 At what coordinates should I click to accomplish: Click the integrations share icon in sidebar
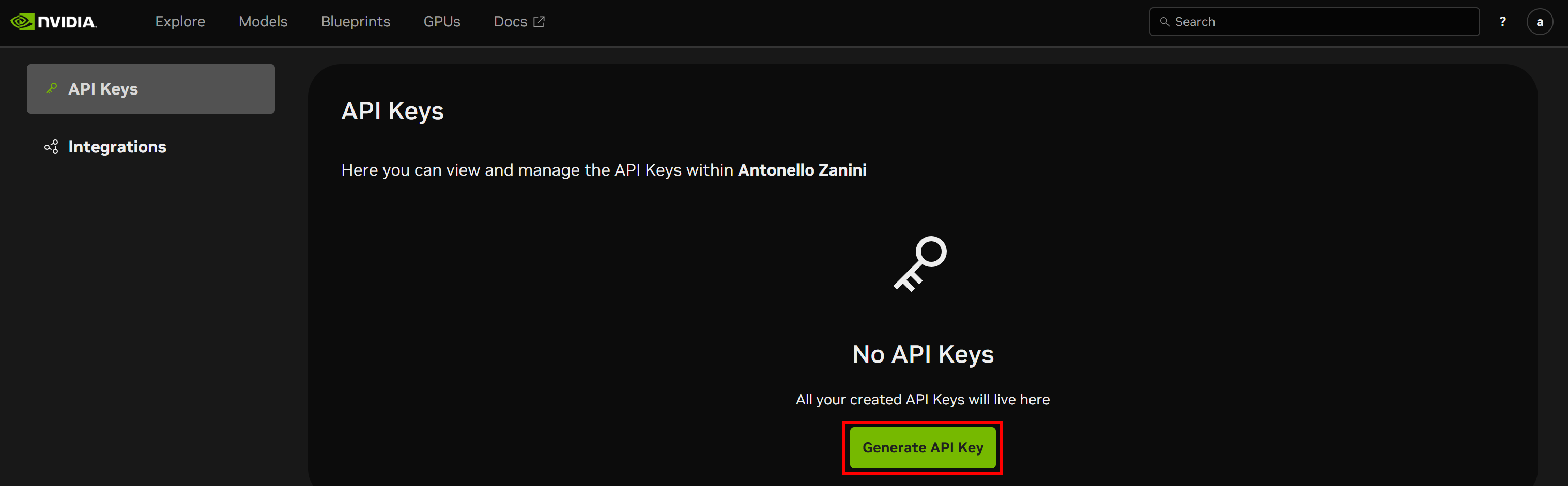[52, 147]
